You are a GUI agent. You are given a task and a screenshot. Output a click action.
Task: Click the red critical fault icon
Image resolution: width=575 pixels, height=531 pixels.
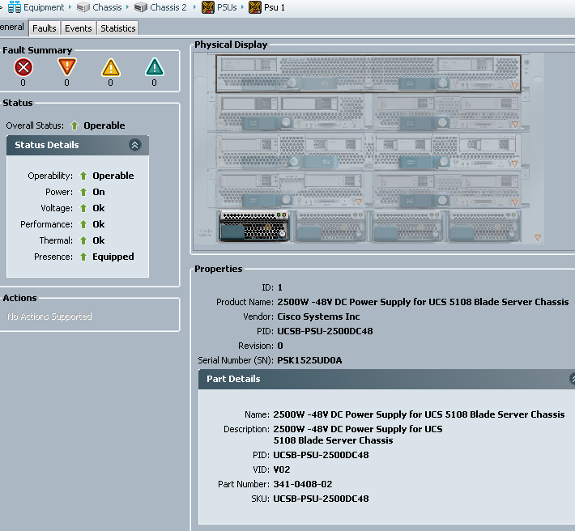[x=23, y=67]
